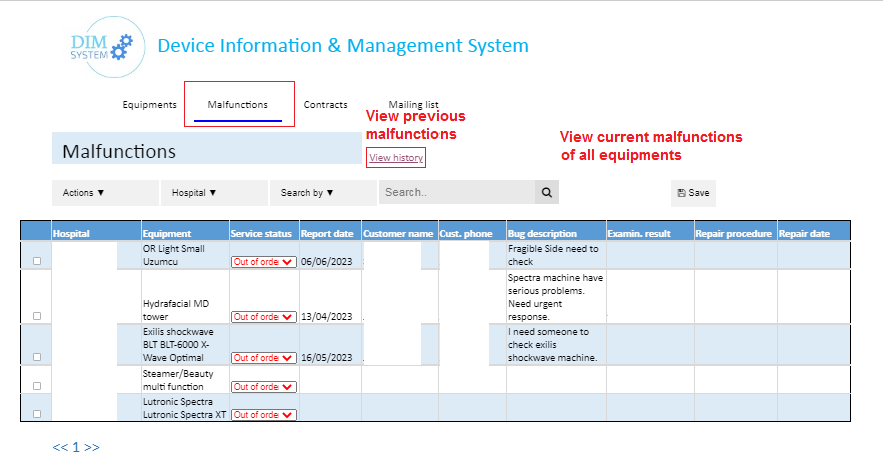Click the Save button with floppy icon
Image resolution: width=883 pixels, height=465 pixels.
693,193
